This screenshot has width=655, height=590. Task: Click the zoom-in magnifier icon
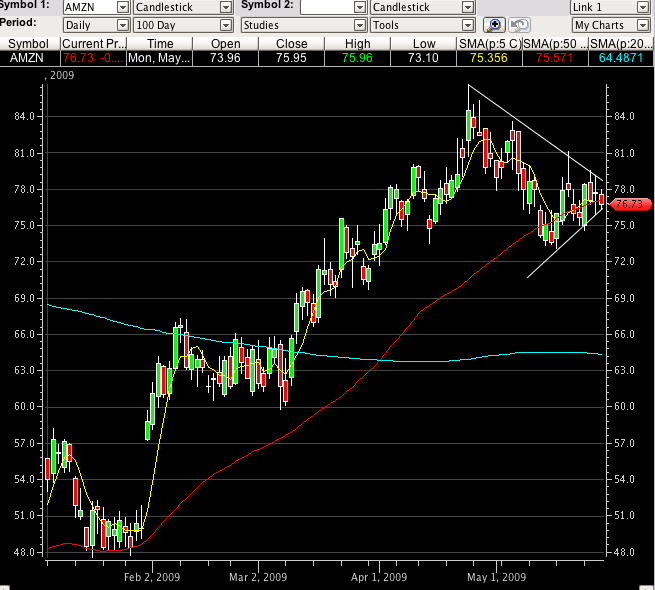click(494, 25)
